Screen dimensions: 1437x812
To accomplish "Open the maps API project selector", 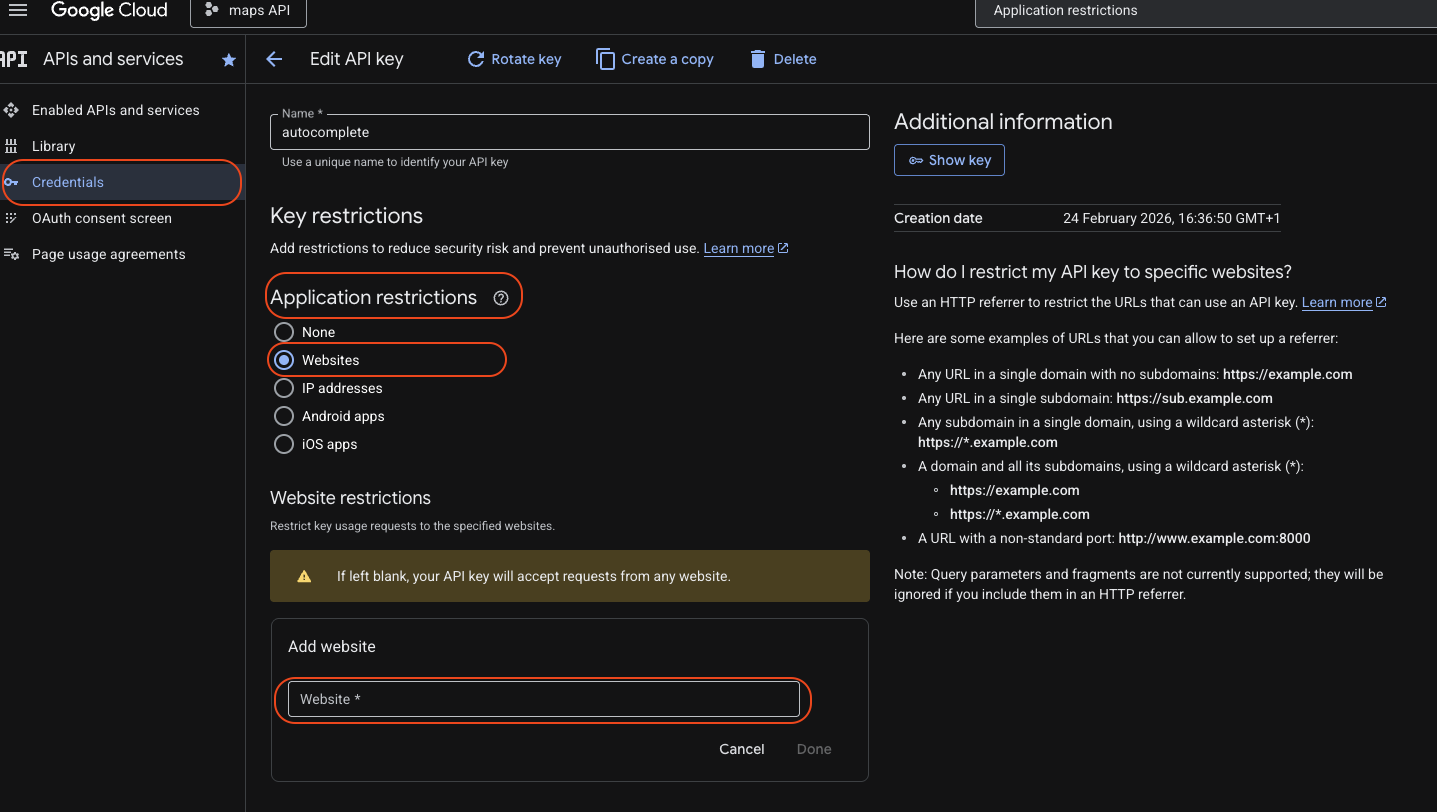I will [x=247, y=11].
